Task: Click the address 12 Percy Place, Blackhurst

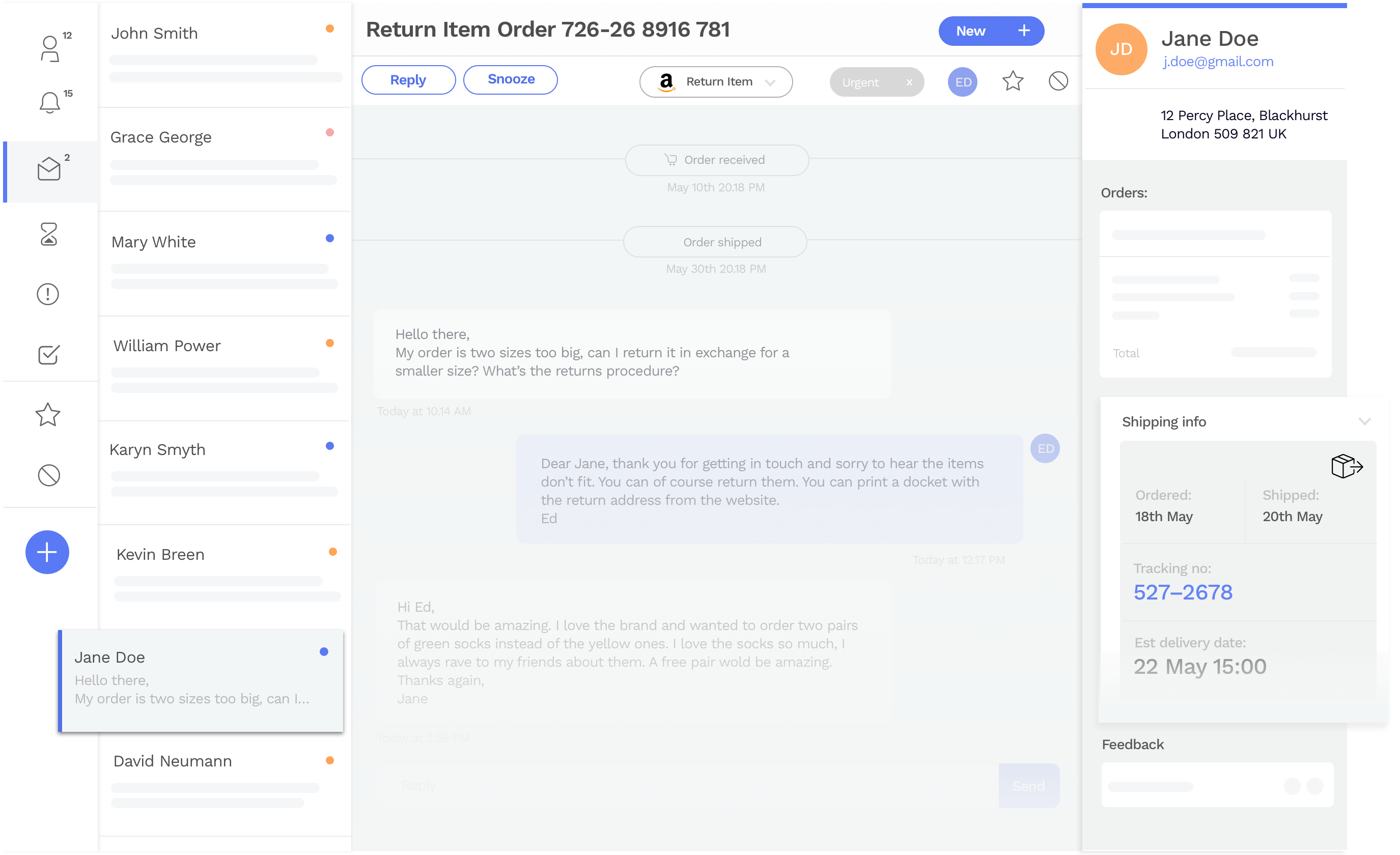Action: click(1244, 116)
